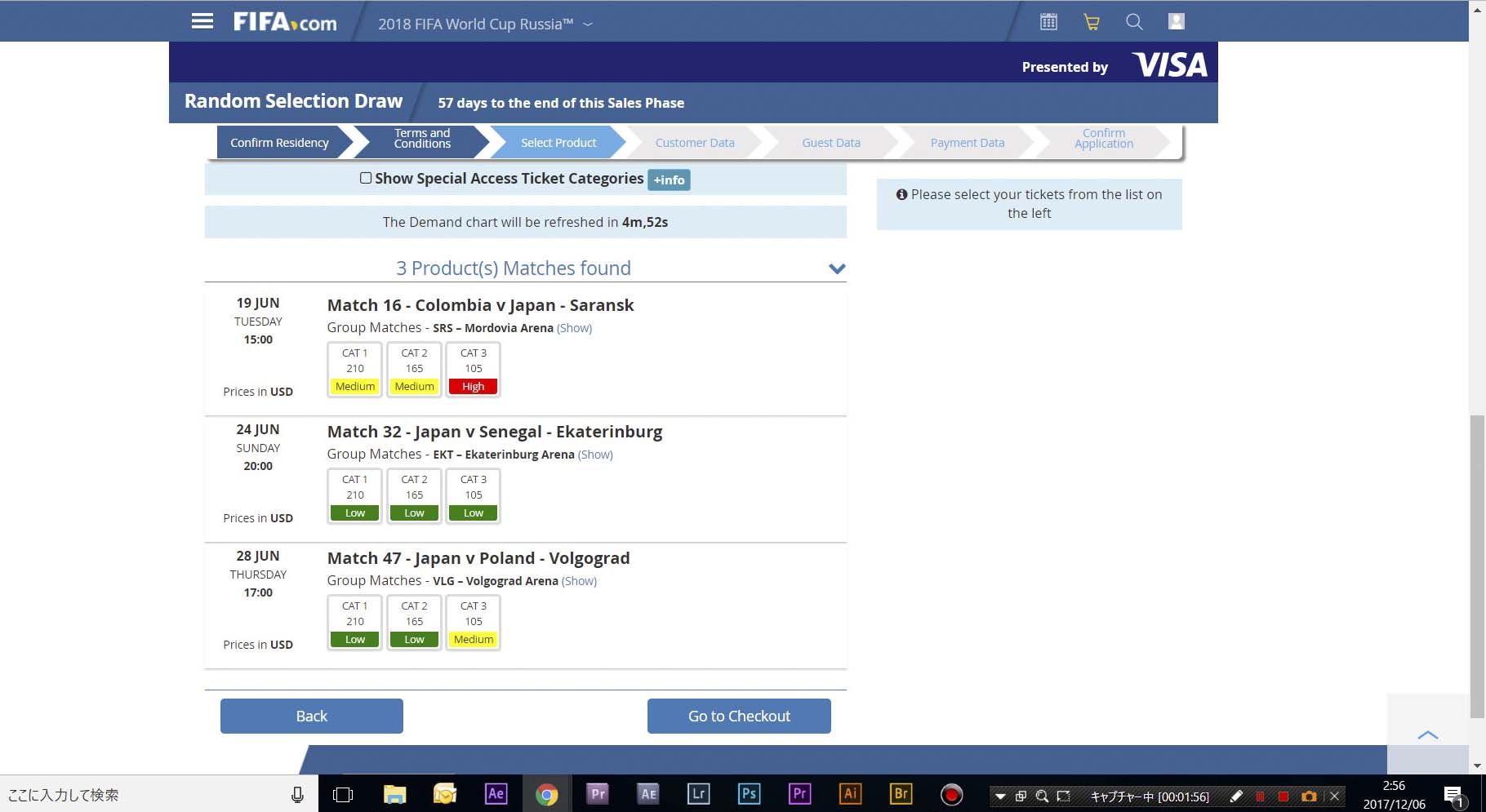The height and width of the screenshot is (812, 1486).
Task: Open the Payment Data step
Action: tap(968, 143)
